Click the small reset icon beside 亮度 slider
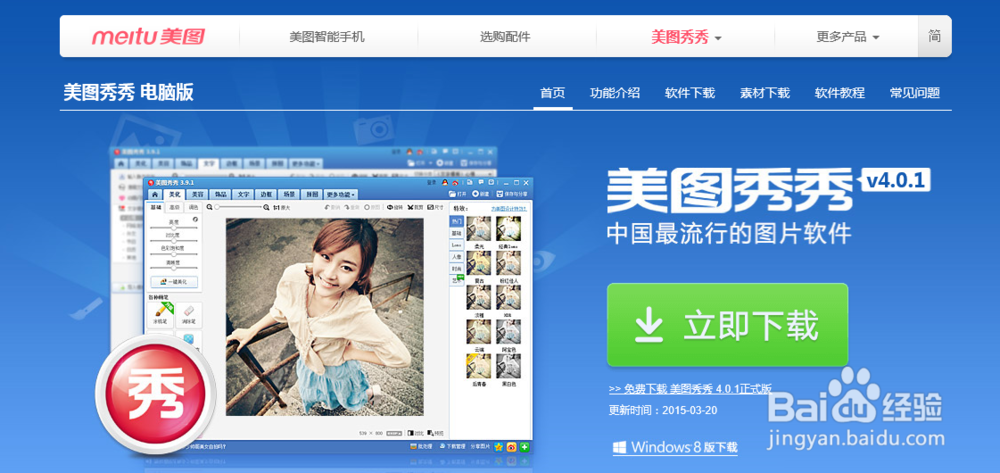 pyautogui.click(x=195, y=219)
